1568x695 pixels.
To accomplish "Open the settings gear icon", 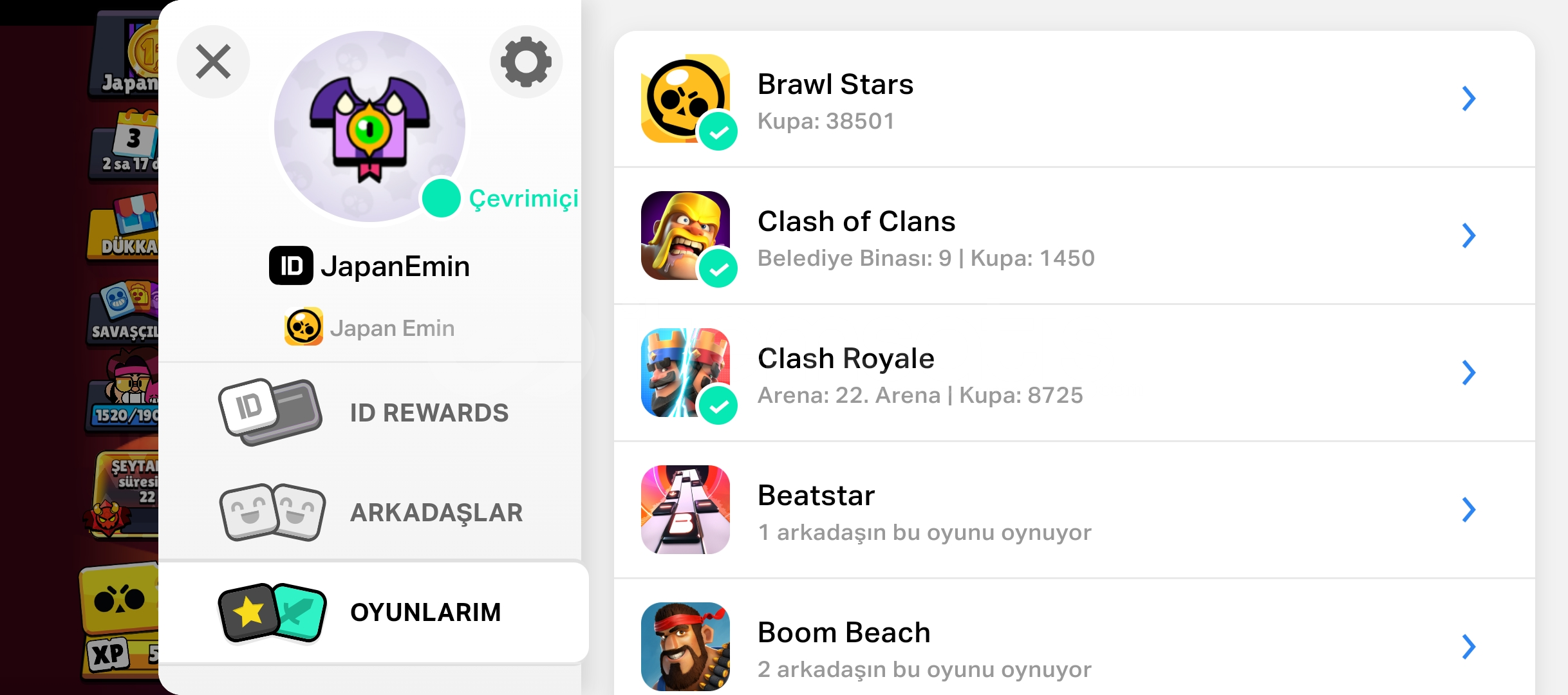I will pyautogui.click(x=526, y=62).
